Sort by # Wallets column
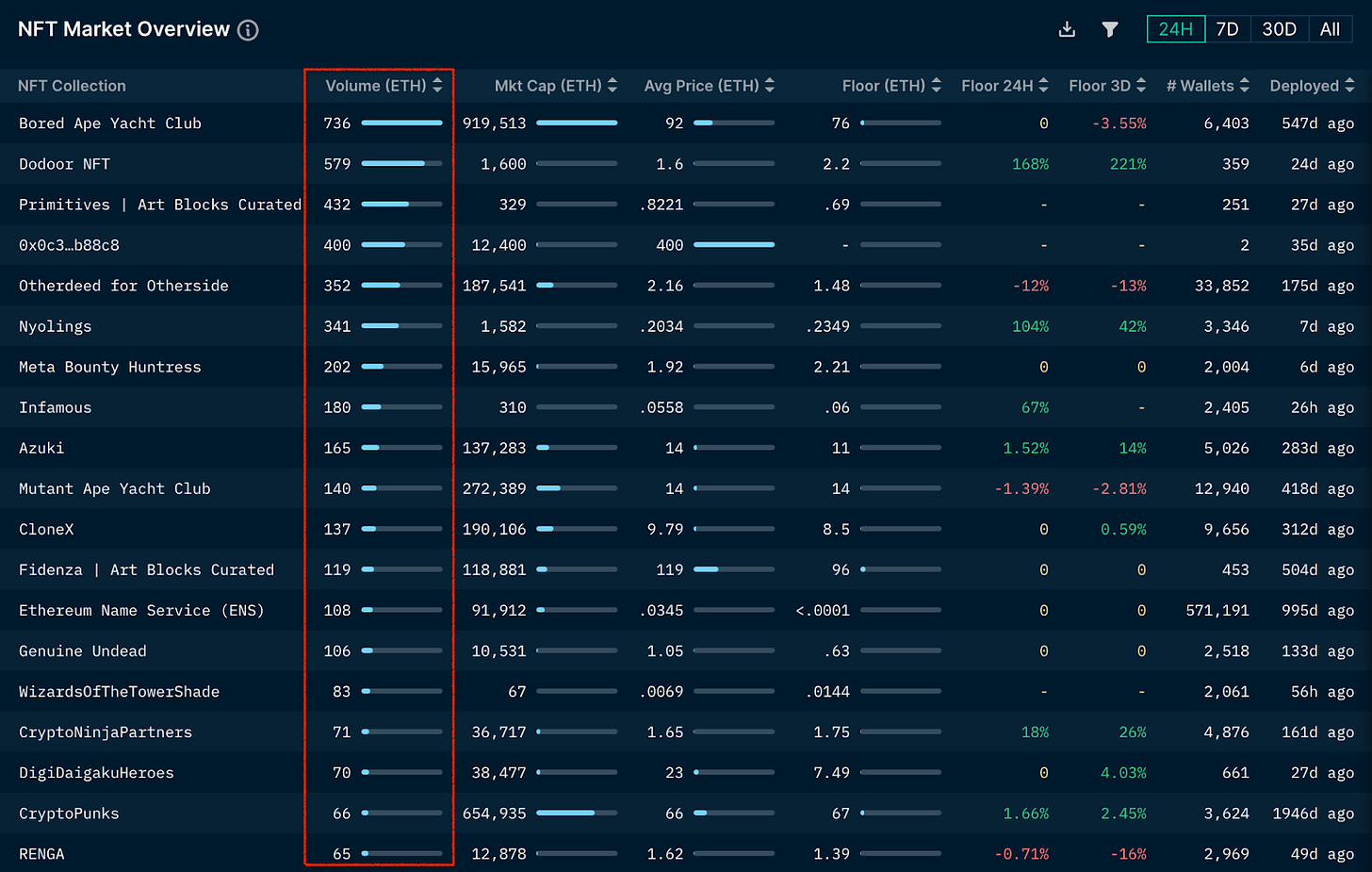Image resolution: width=1372 pixels, height=872 pixels. click(x=1208, y=86)
